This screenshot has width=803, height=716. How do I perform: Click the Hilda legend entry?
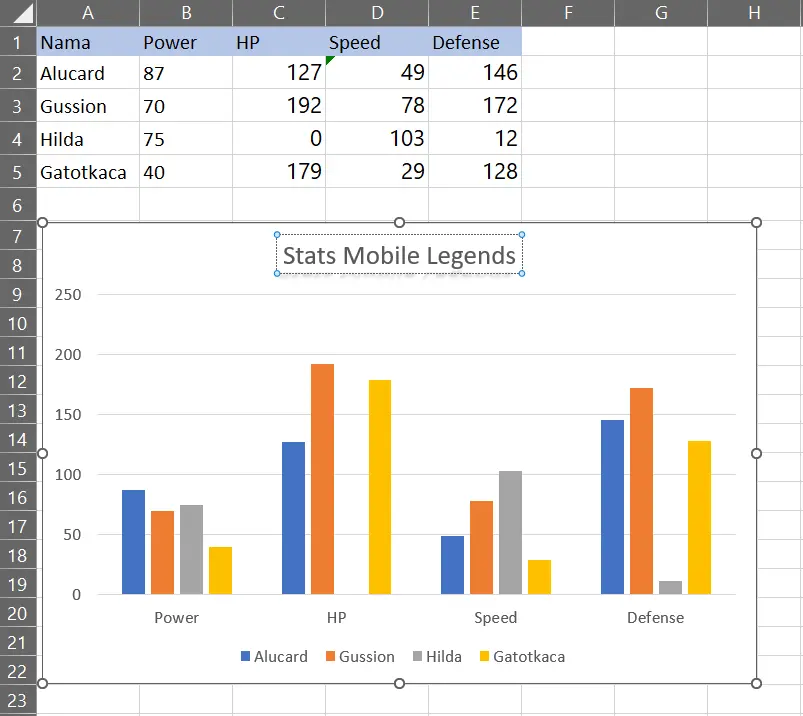(437, 657)
